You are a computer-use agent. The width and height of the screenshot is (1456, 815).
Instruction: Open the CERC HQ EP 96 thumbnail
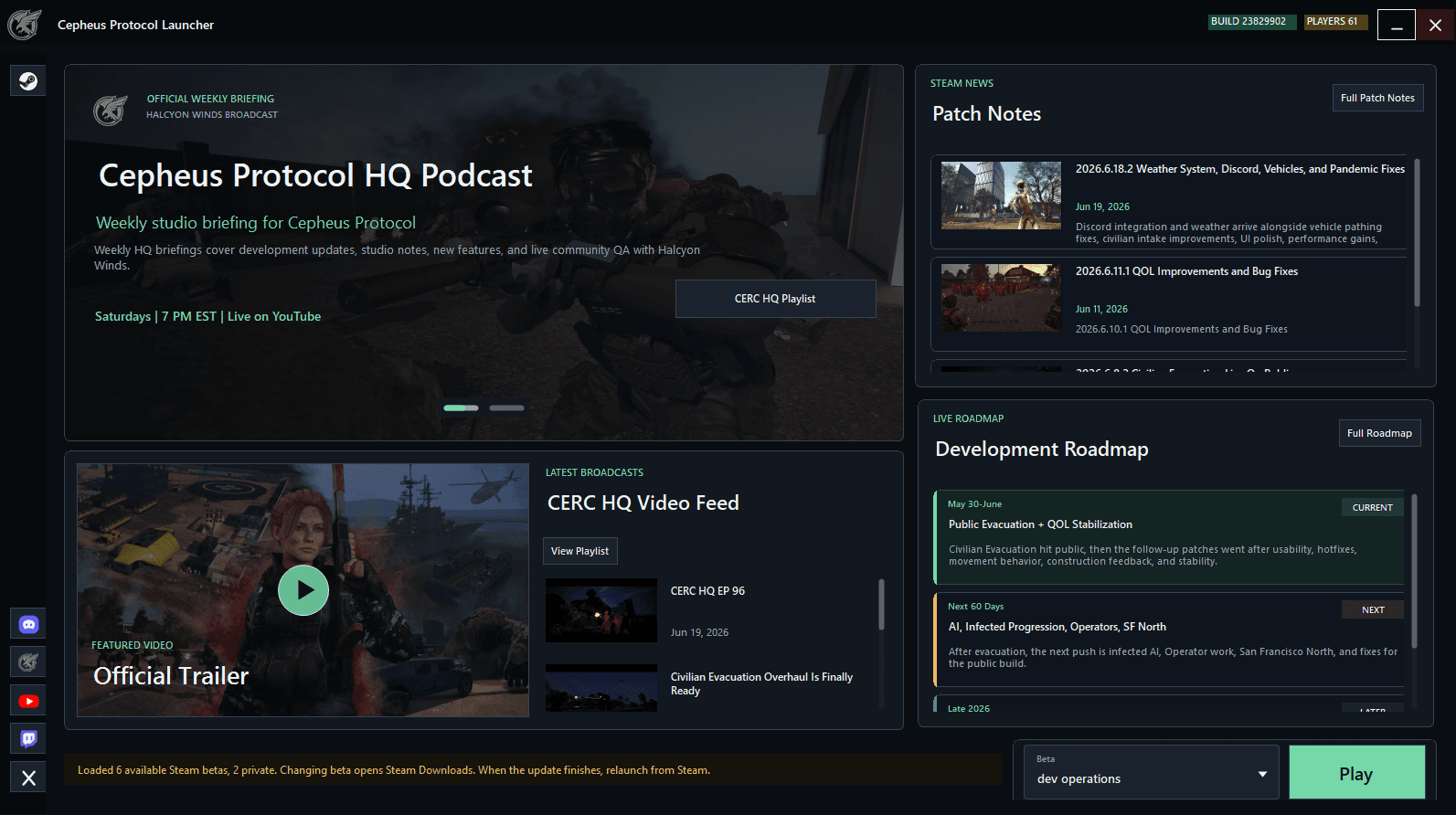pos(600,610)
